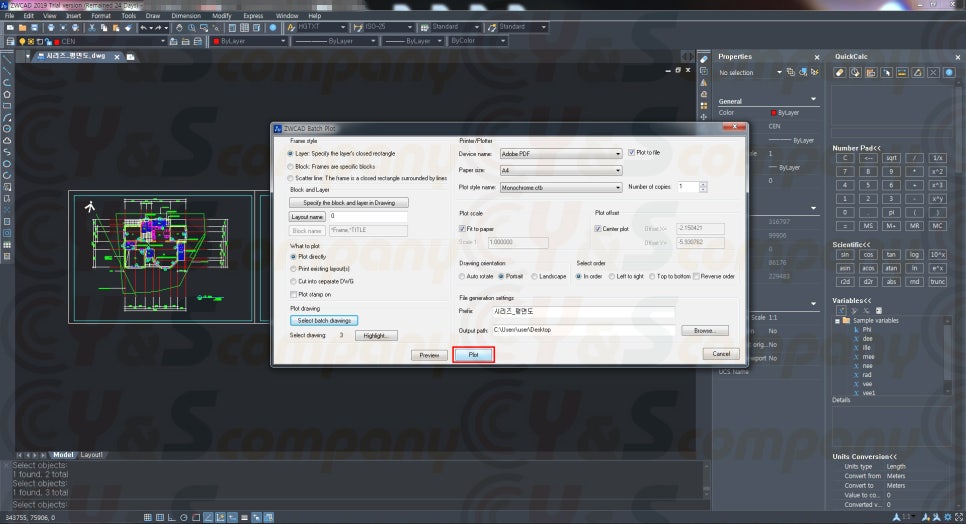
Task: Select Landscape drawing orientation
Action: pos(534,276)
